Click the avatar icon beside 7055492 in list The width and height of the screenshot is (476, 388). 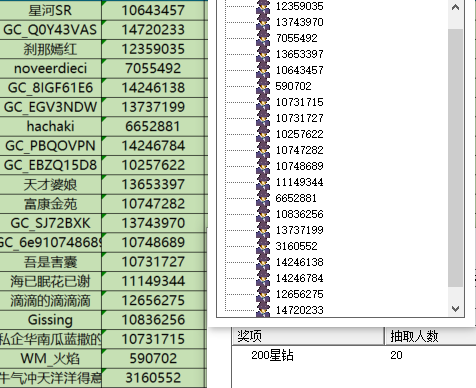[x=263, y=38]
